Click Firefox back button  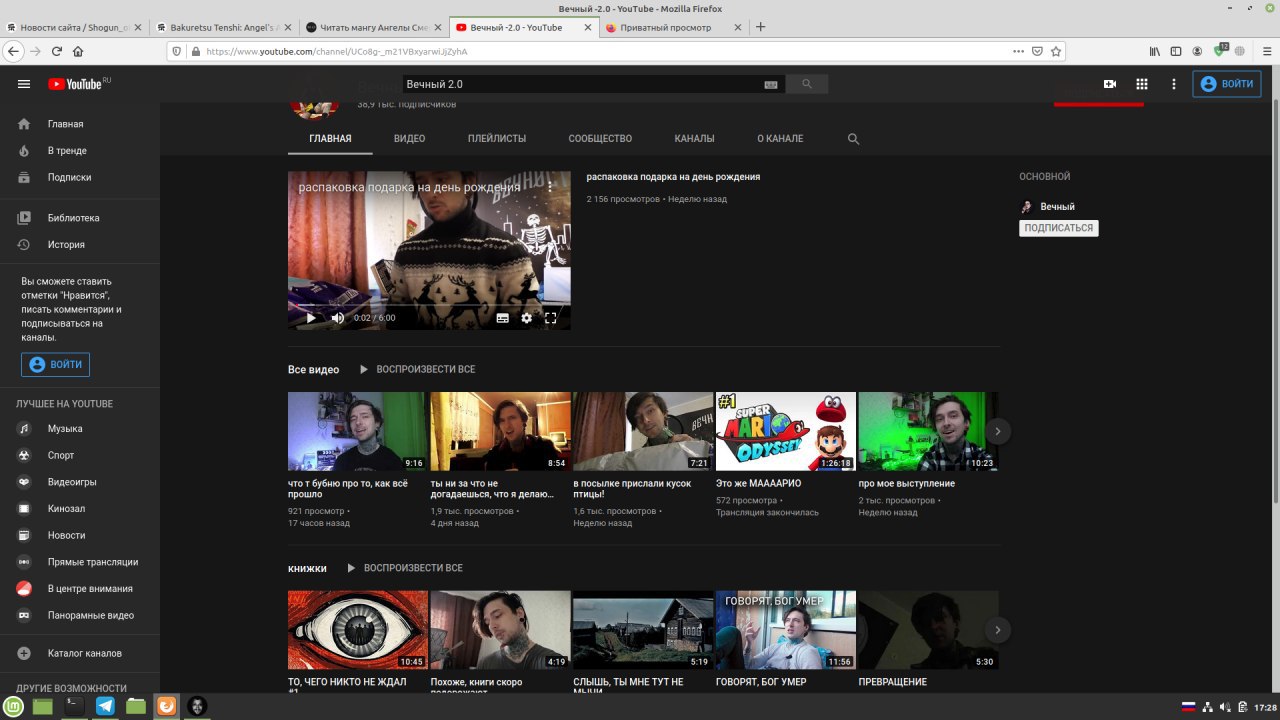tap(14, 51)
